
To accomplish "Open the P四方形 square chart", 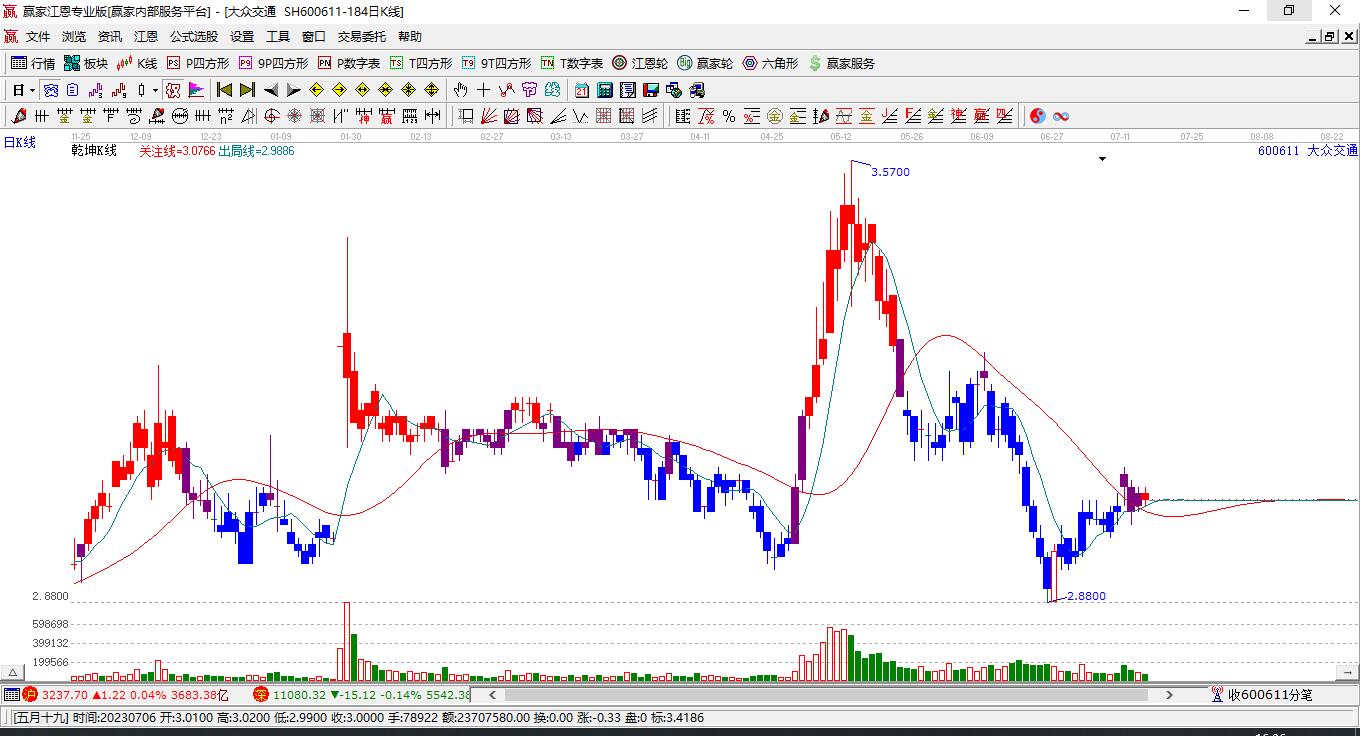I will click(x=198, y=63).
